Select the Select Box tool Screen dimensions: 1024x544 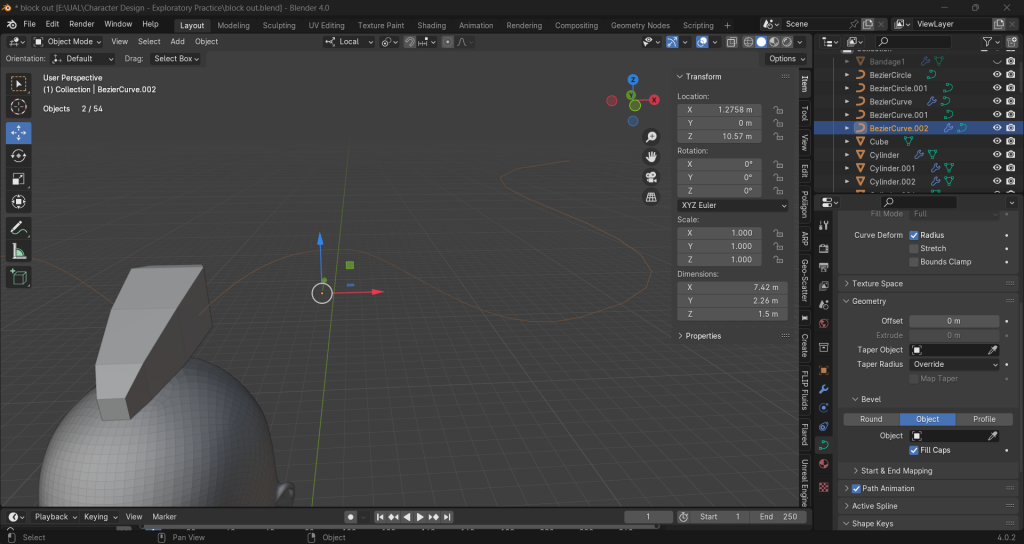(18, 84)
